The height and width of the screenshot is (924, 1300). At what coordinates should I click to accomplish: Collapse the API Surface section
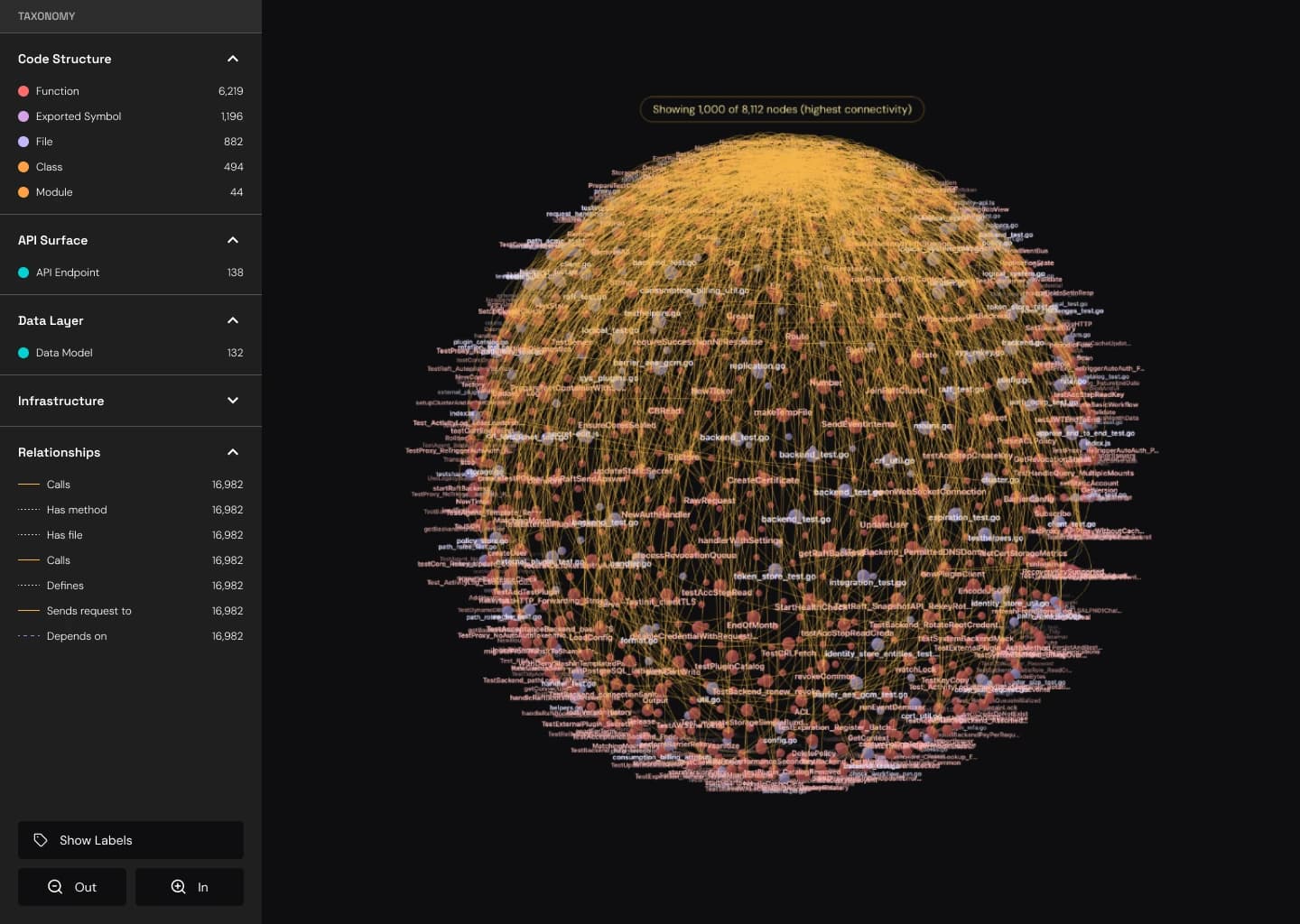(233, 240)
